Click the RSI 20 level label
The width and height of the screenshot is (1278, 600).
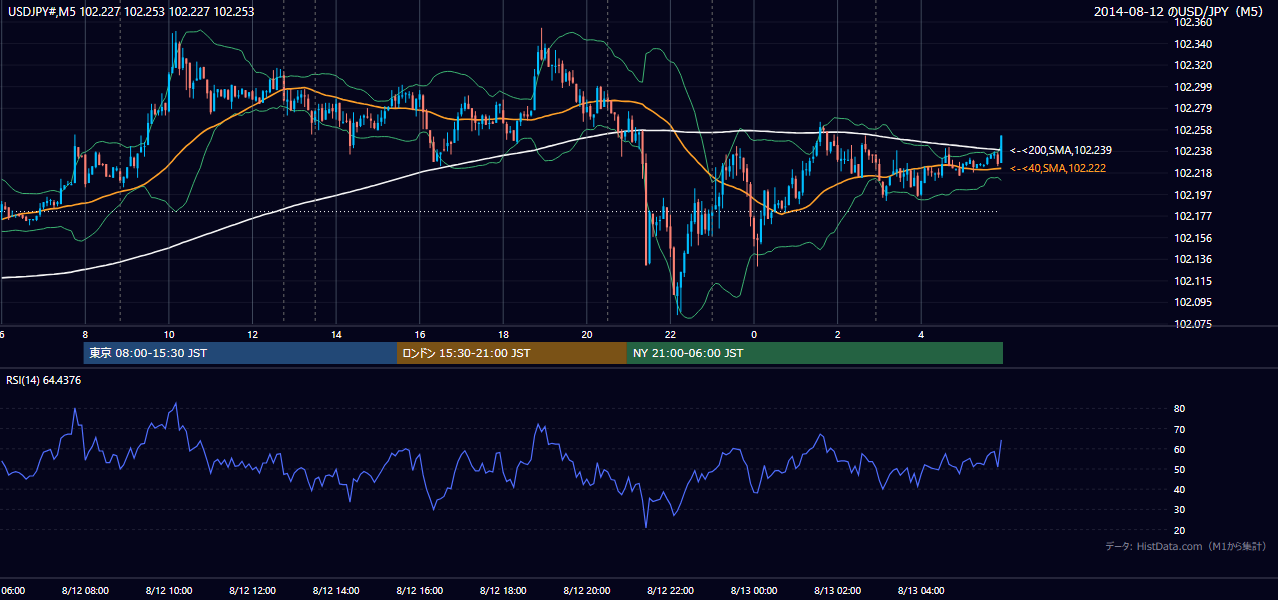(1180, 530)
